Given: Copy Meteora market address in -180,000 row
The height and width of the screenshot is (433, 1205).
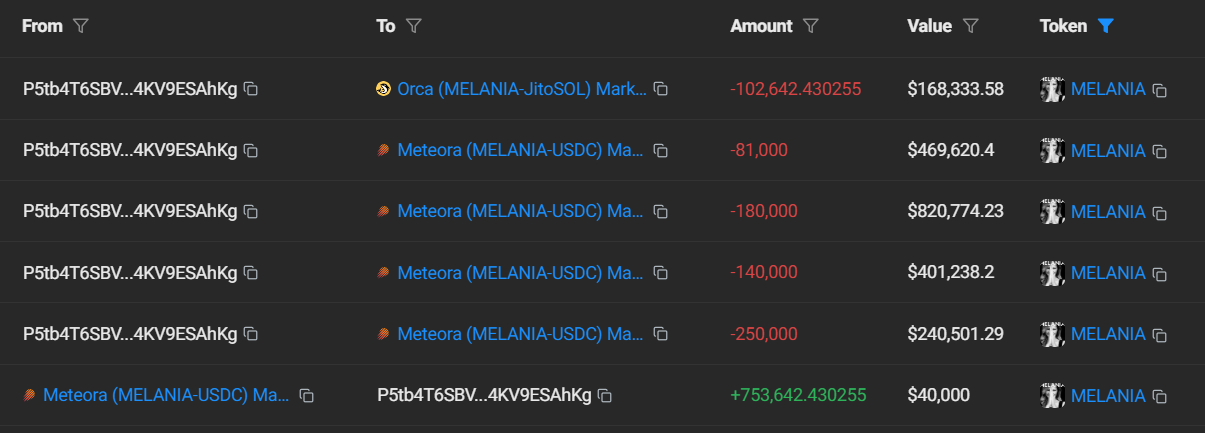Looking at the screenshot, I should tap(661, 213).
